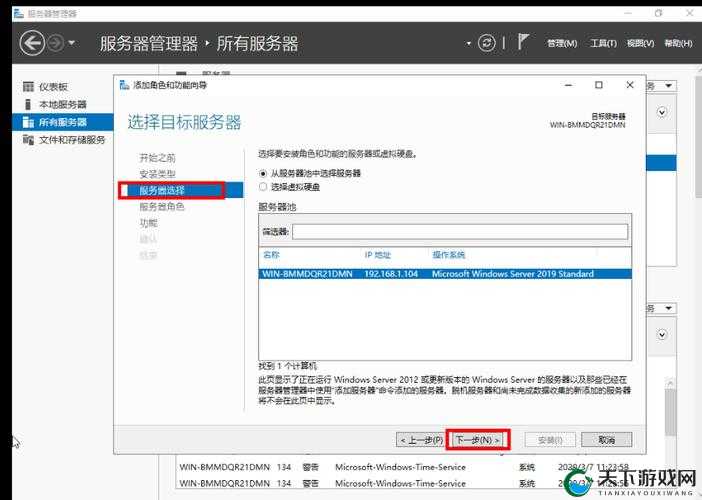Open the 管理(M) menu
The image size is (702, 500).
(562, 43)
